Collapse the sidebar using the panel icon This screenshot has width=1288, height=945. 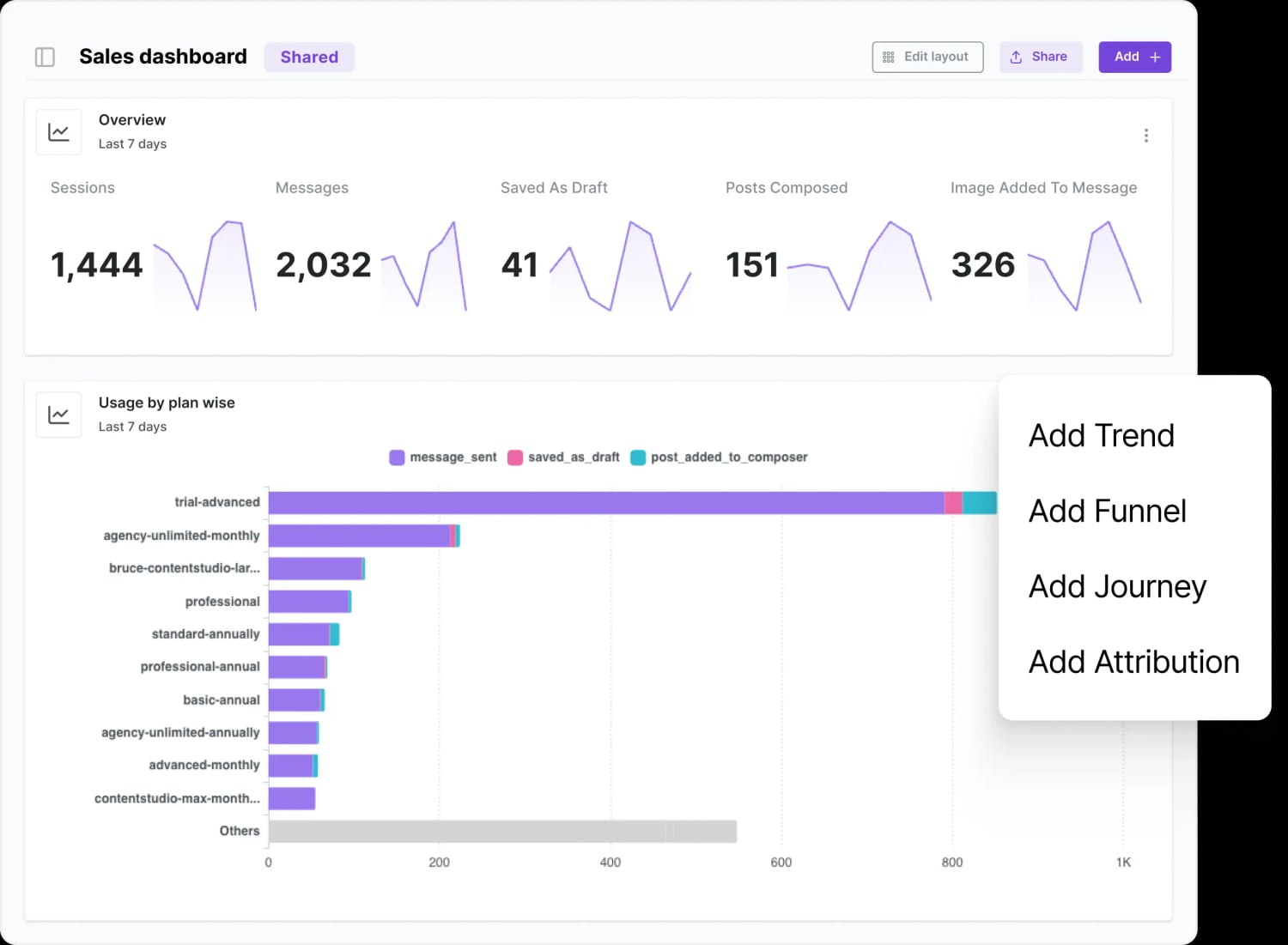(45, 57)
